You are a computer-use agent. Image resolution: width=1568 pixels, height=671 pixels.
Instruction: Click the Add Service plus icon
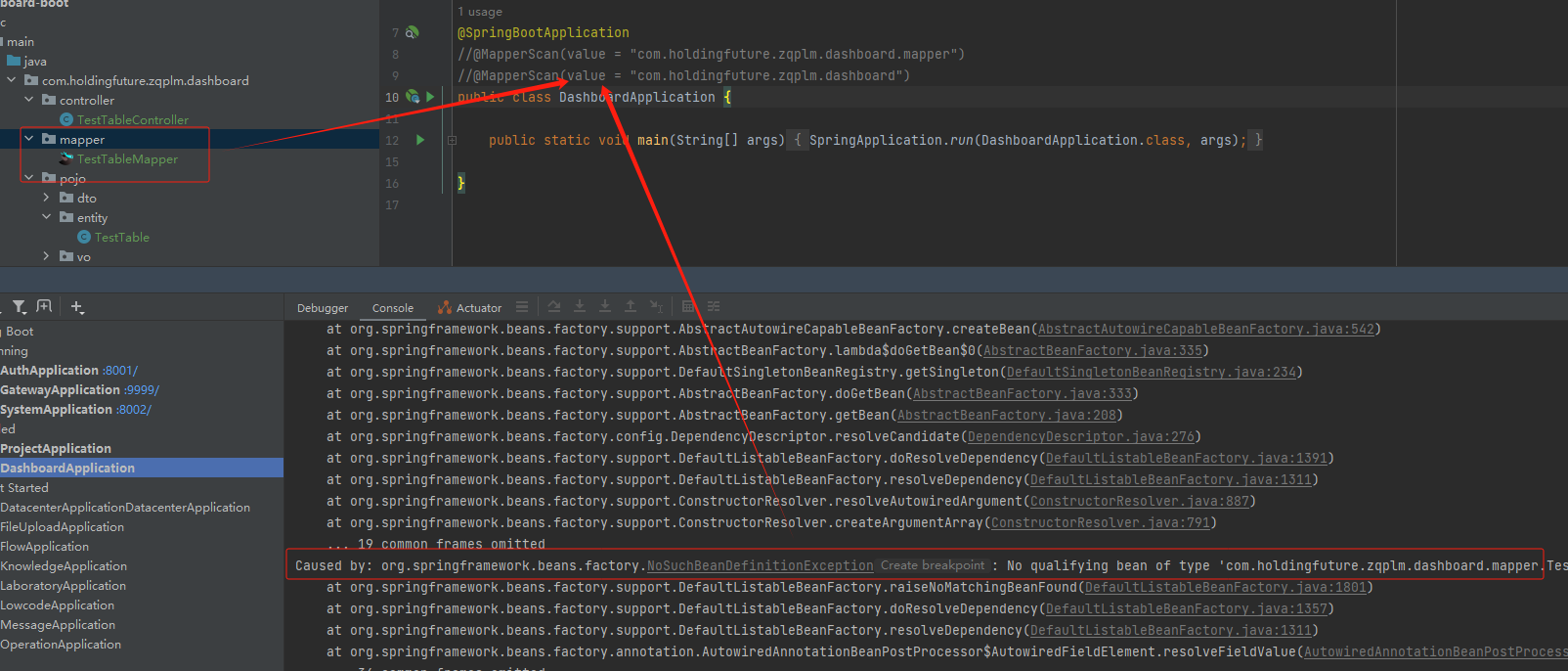pos(77,307)
